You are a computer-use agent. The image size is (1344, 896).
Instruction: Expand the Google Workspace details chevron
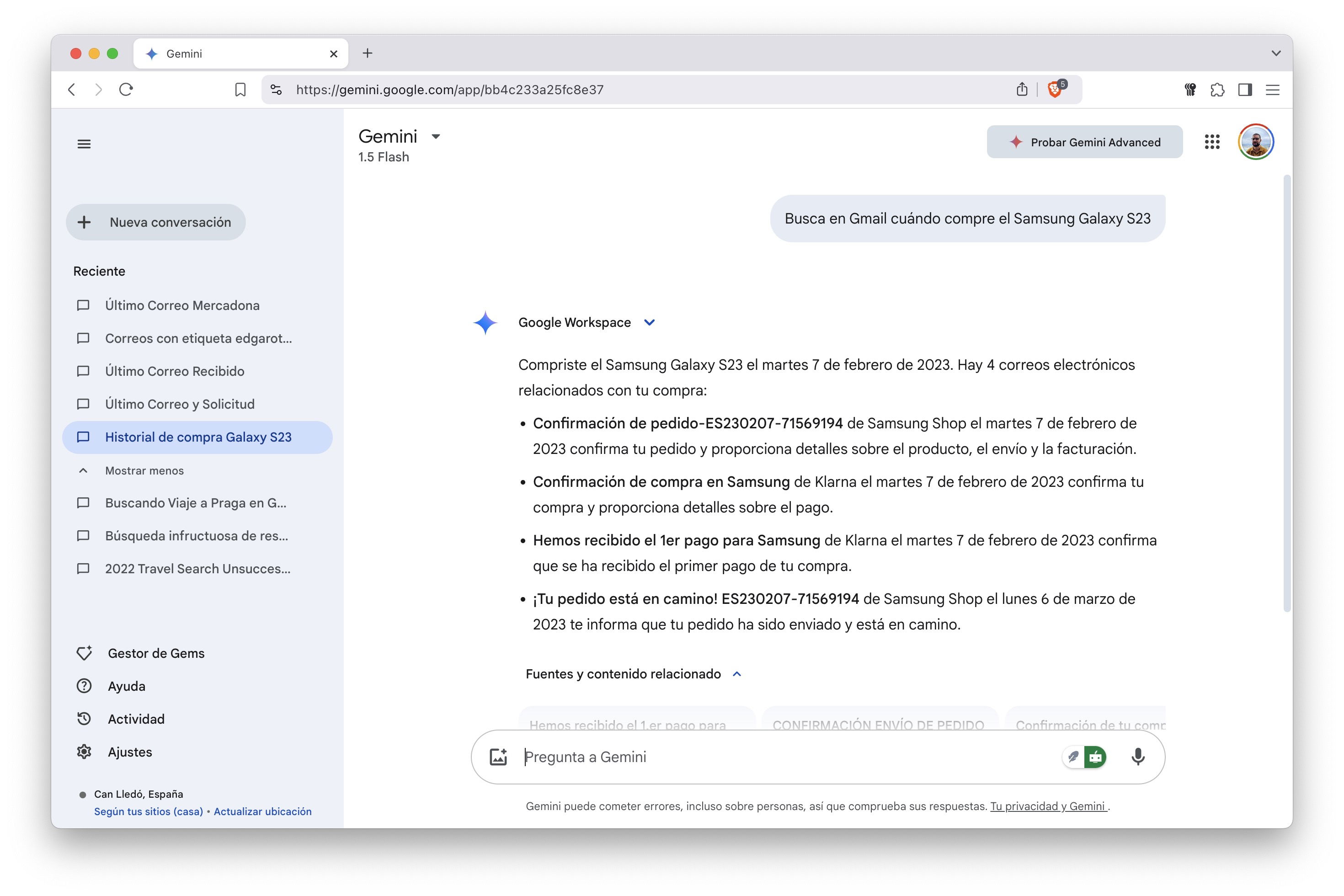pyautogui.click(x=649, y=322)
